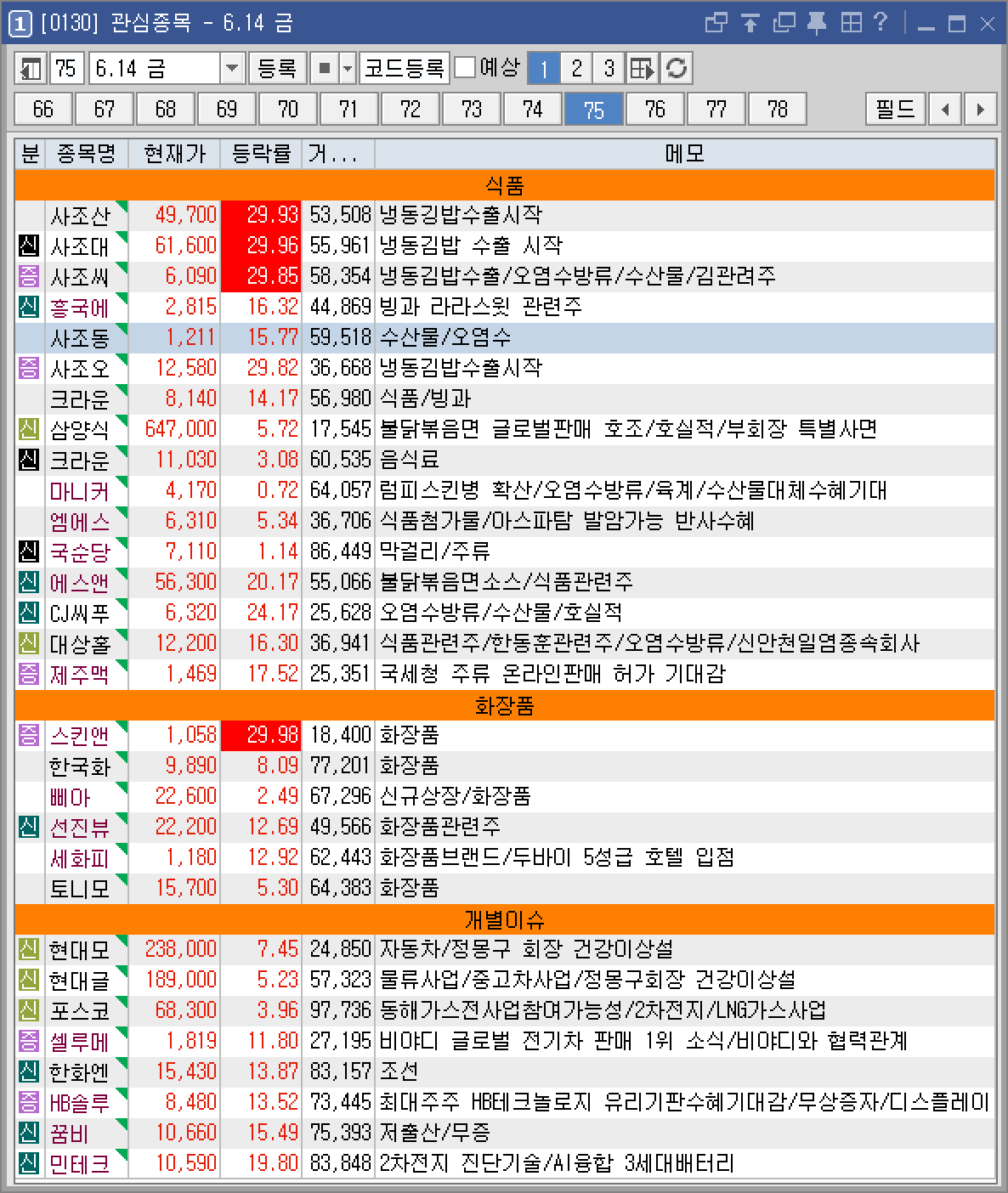
Task: Switch to group tab 69
Action: click(x=227, y=109)
